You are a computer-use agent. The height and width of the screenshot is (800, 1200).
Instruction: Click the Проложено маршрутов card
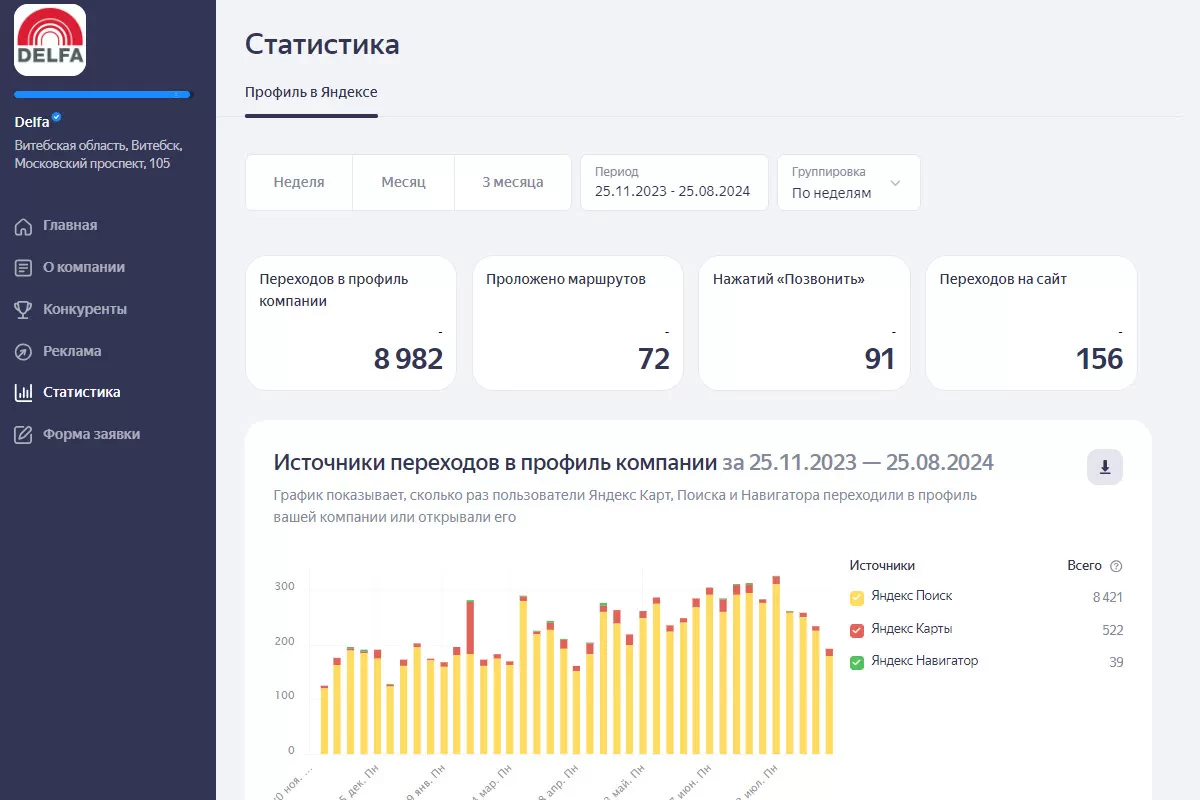click(x=578, y=323)
